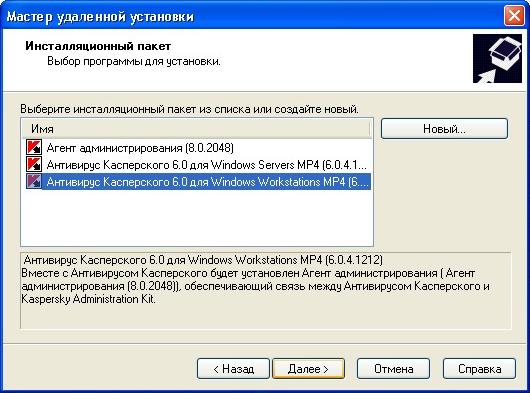This screenshot has width=530, height=393.
Task: Click the Kaspersky icon beside Windows Workstations MP4 package
Action: (34, 181)
